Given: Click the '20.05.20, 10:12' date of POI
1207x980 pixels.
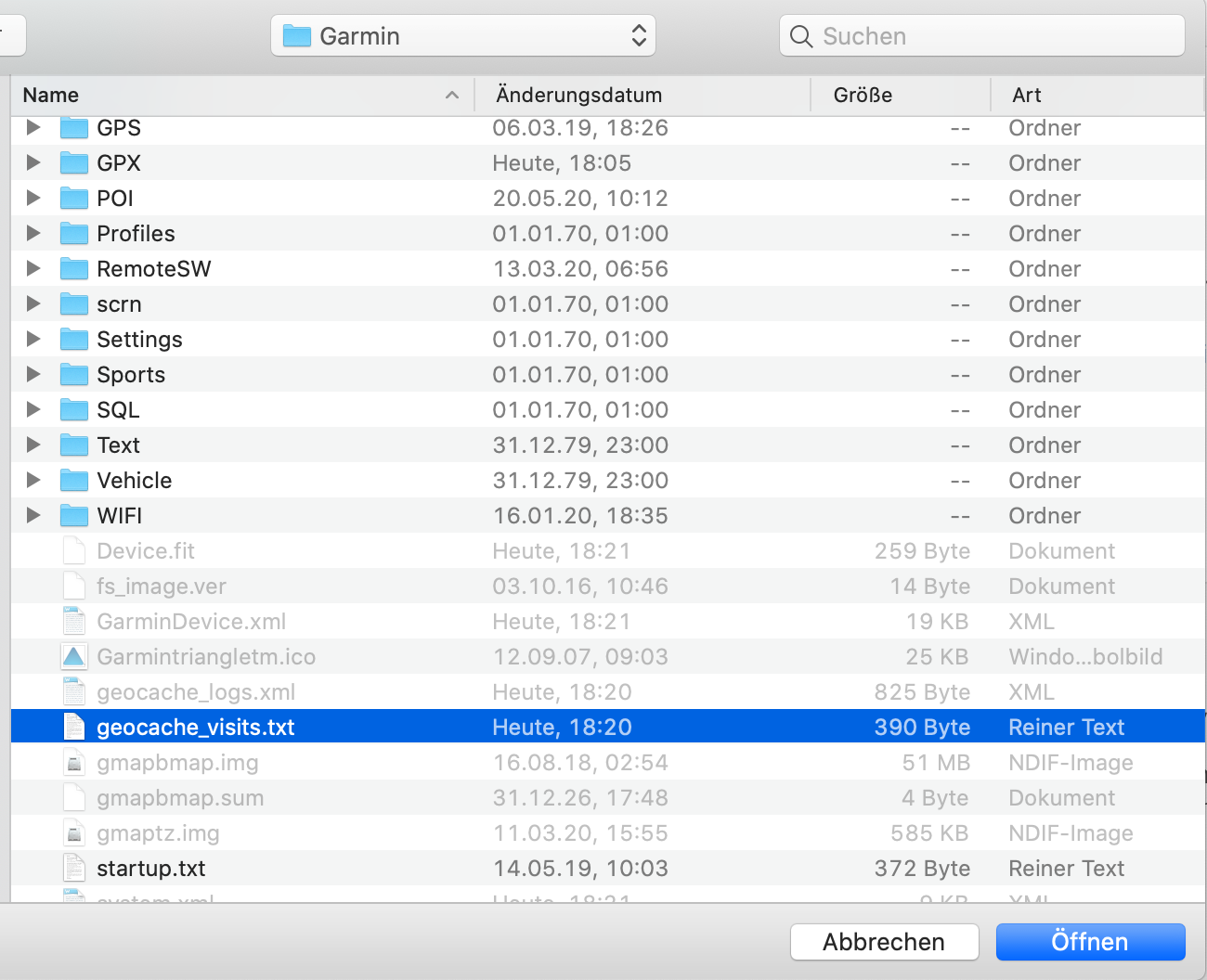Looking at the screenshot, I should [580, 198].
